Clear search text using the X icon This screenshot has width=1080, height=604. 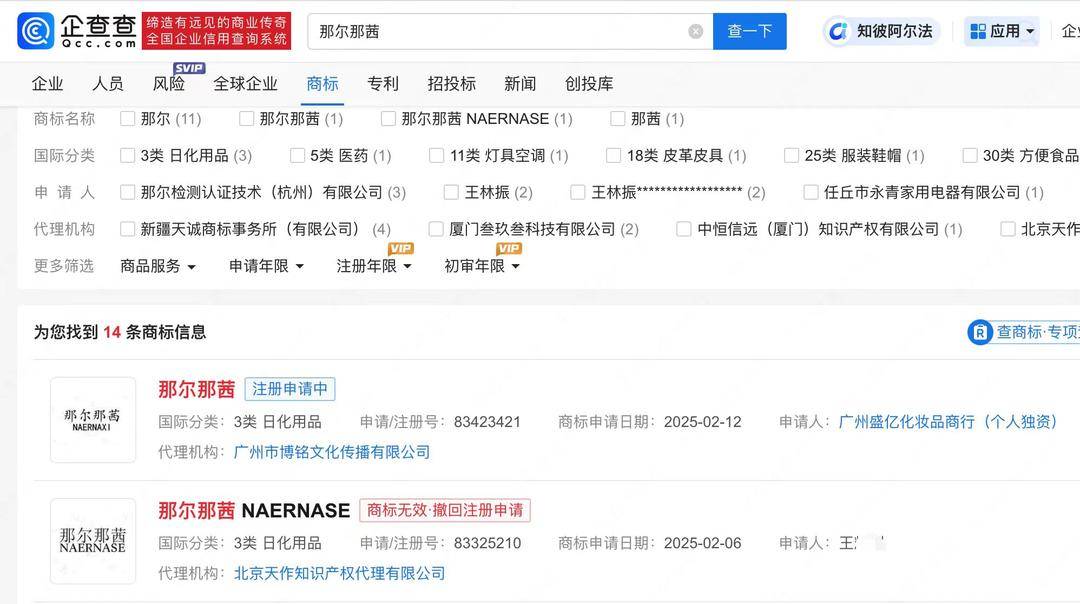tap(696, 30)
